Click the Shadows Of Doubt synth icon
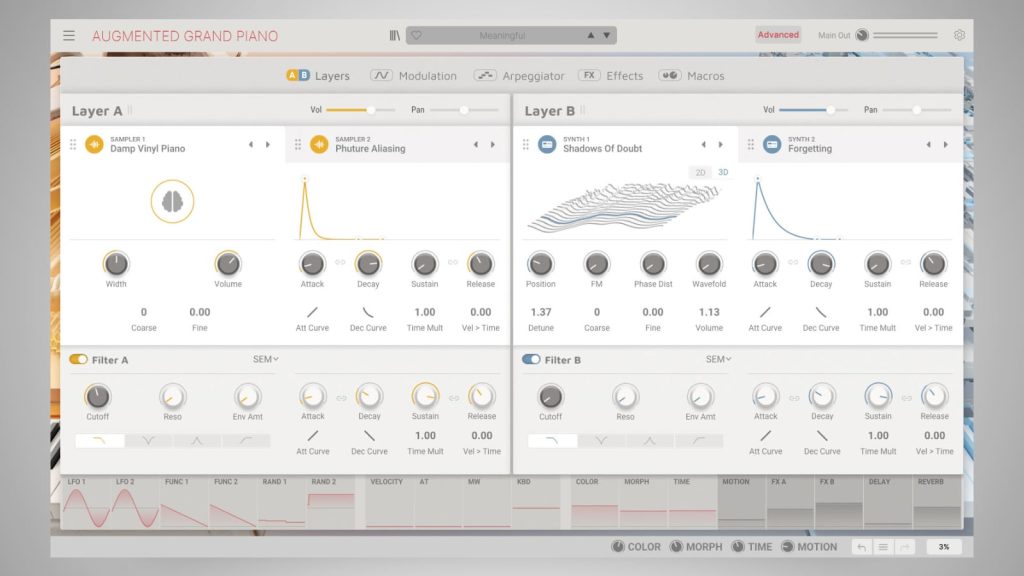 [x=548, y=144]
